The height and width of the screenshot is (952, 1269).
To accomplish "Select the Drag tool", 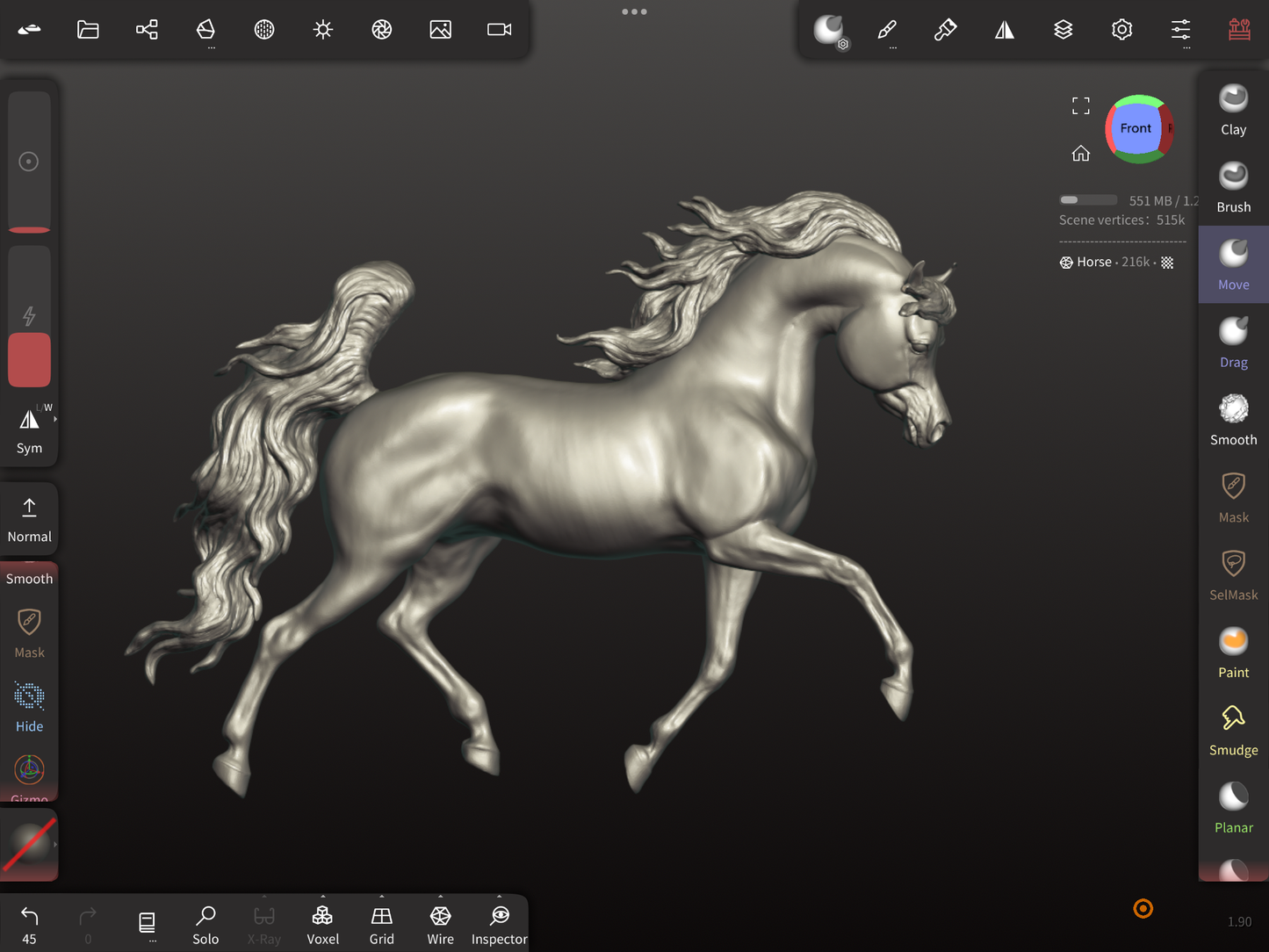I will 1233,343.
